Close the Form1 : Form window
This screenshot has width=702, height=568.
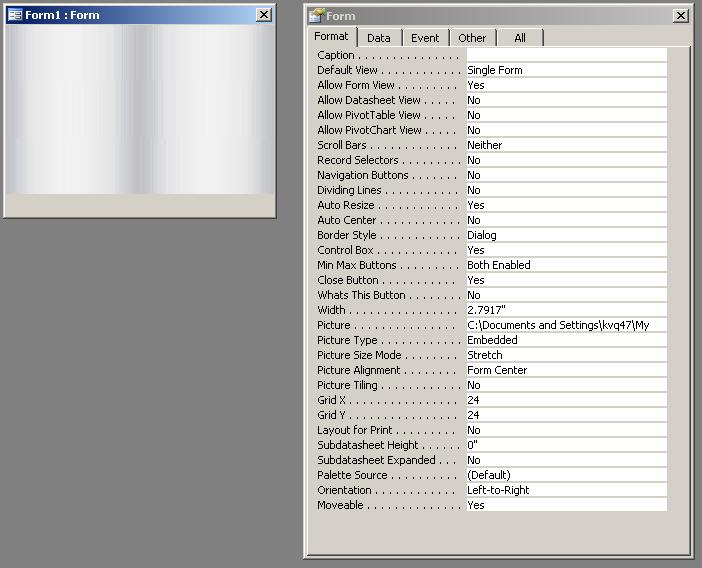coord(264,15)
